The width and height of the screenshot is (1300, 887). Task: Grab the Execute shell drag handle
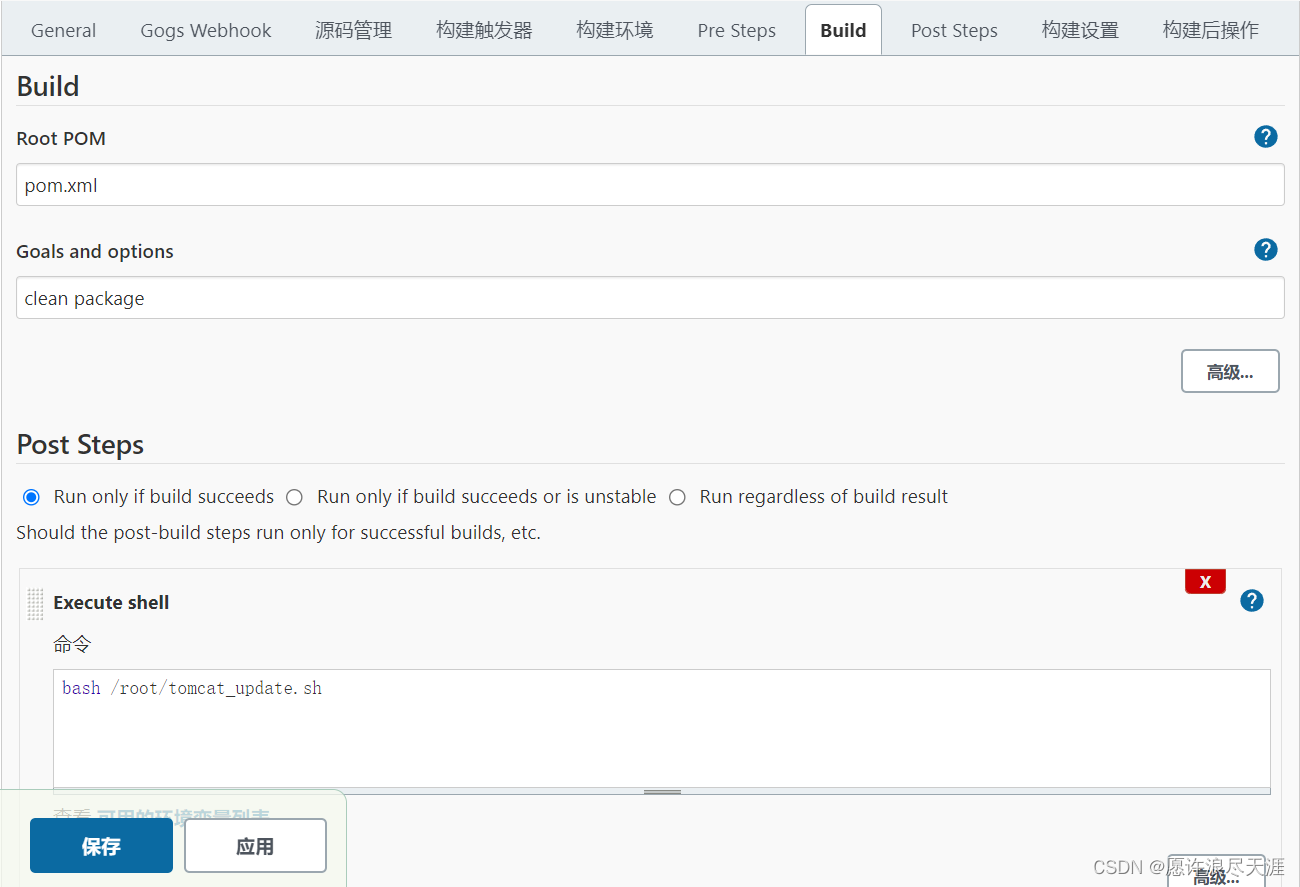click(35, 603)
